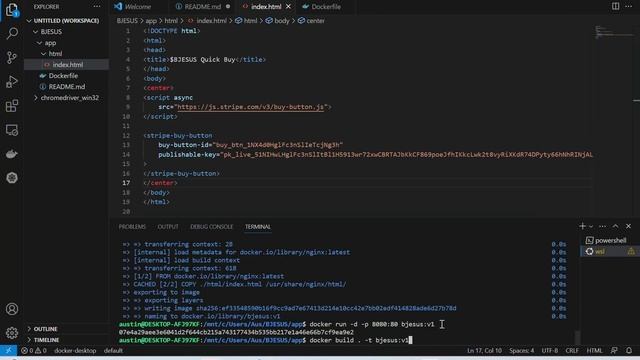Screen dimensions: 640x360
Task: Split the editor to the right
Action: pos(615,7)
